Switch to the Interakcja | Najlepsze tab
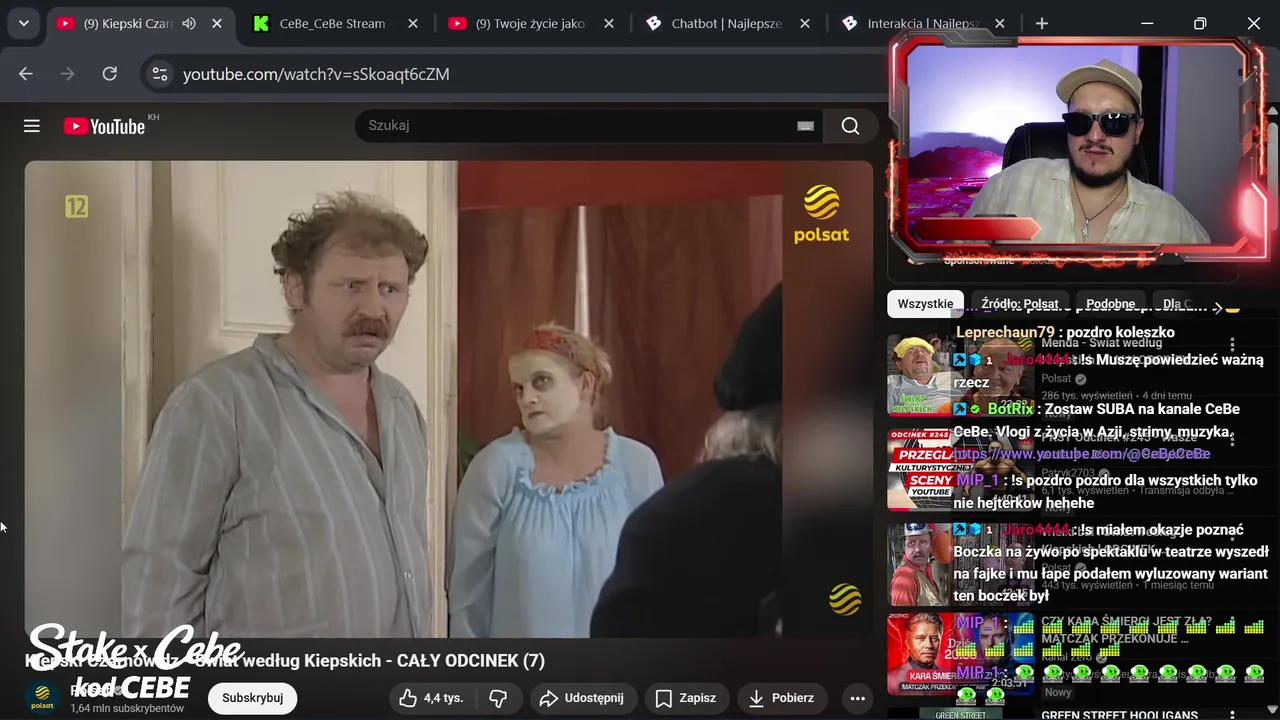The height and width of the screenshot is (720, 1280). click(x=923, y=23)
